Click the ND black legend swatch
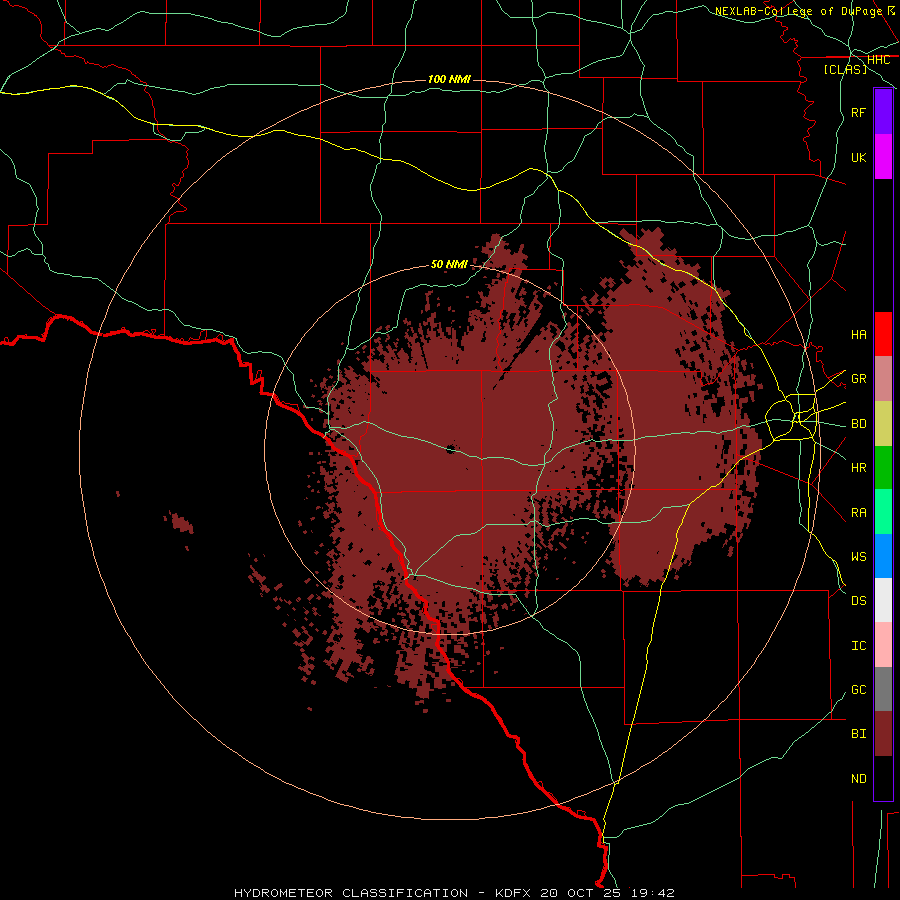Screen dimensions: 900x900 [x=883, y=778]
